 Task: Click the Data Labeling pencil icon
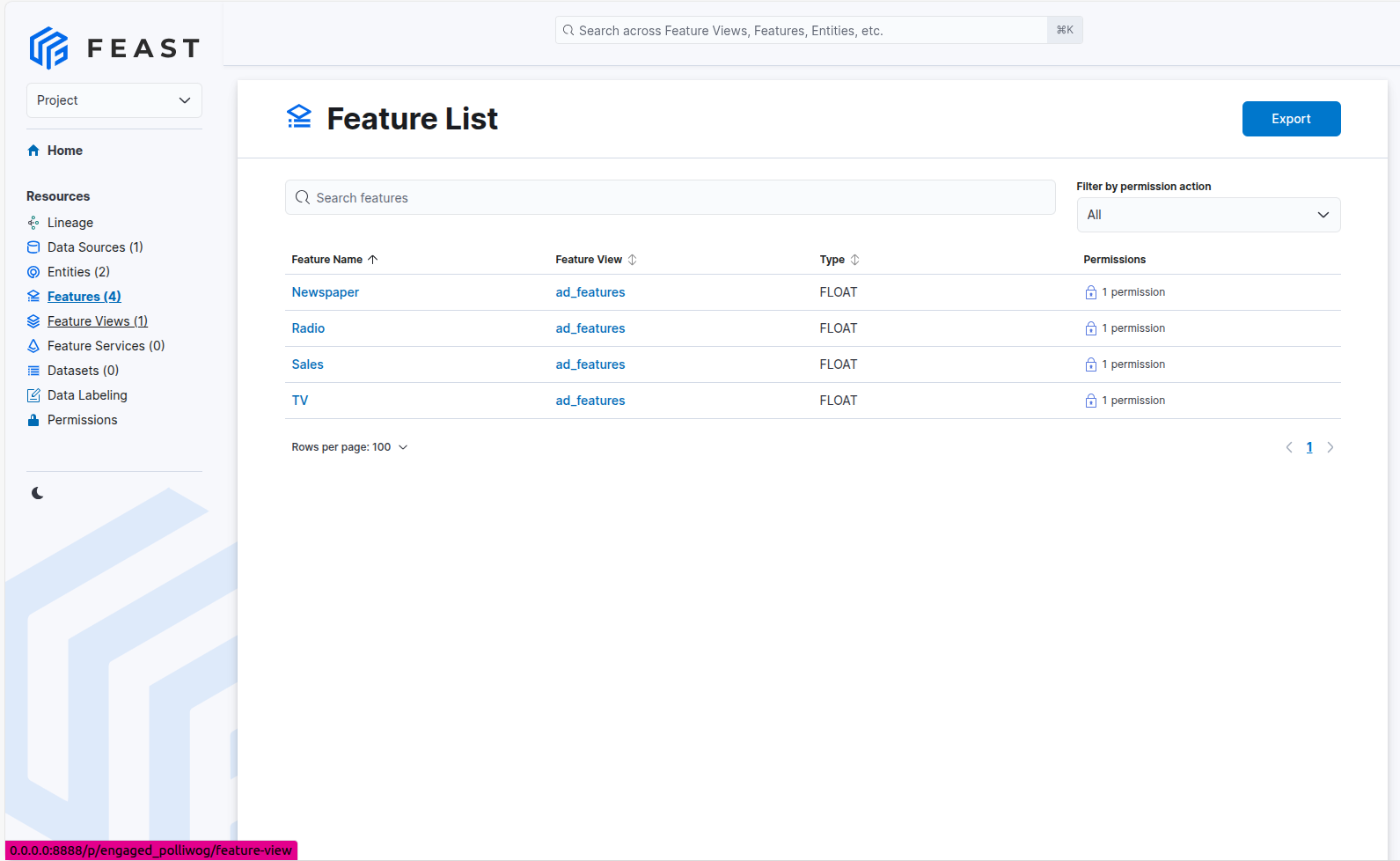(33, 395)
